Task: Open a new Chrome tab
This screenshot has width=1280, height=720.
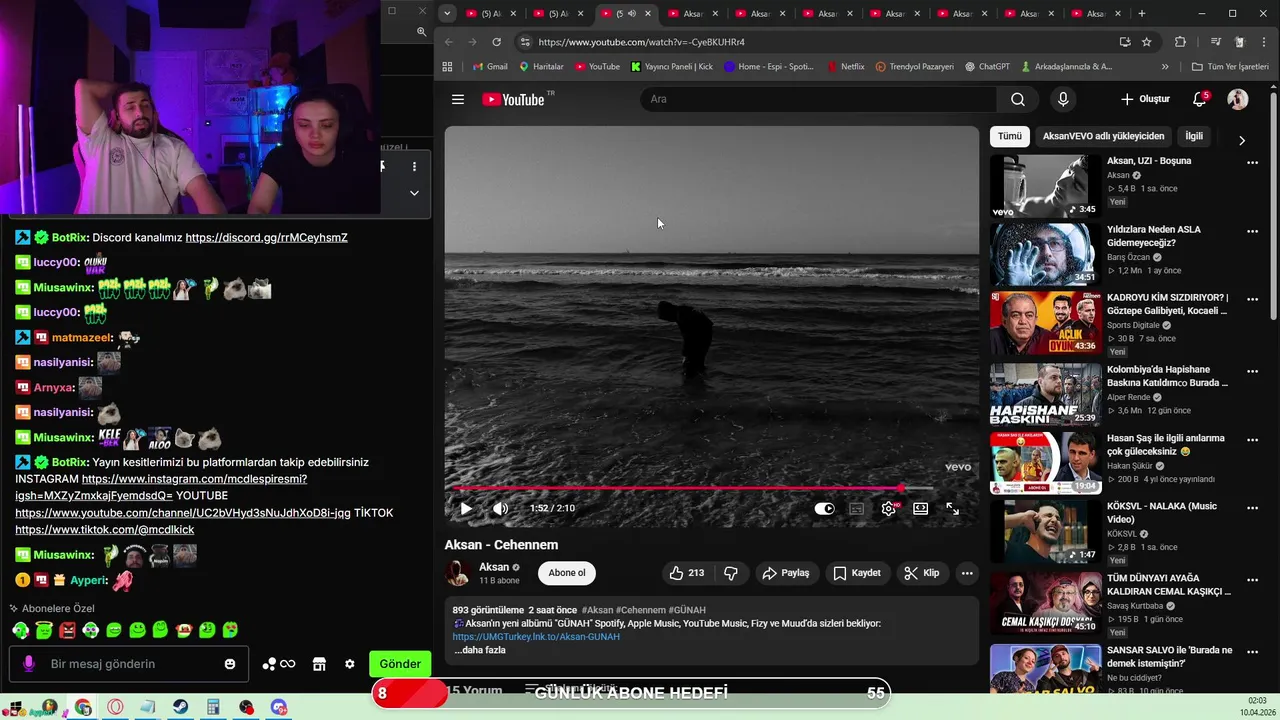Action: point(1142,13)
